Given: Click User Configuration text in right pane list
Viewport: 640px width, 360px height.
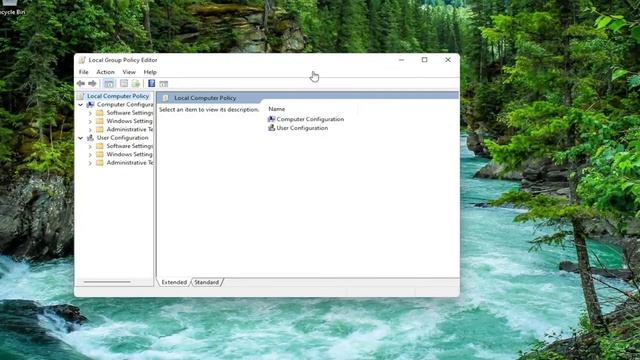Looking at the screenshot, I should coord(302,128).
